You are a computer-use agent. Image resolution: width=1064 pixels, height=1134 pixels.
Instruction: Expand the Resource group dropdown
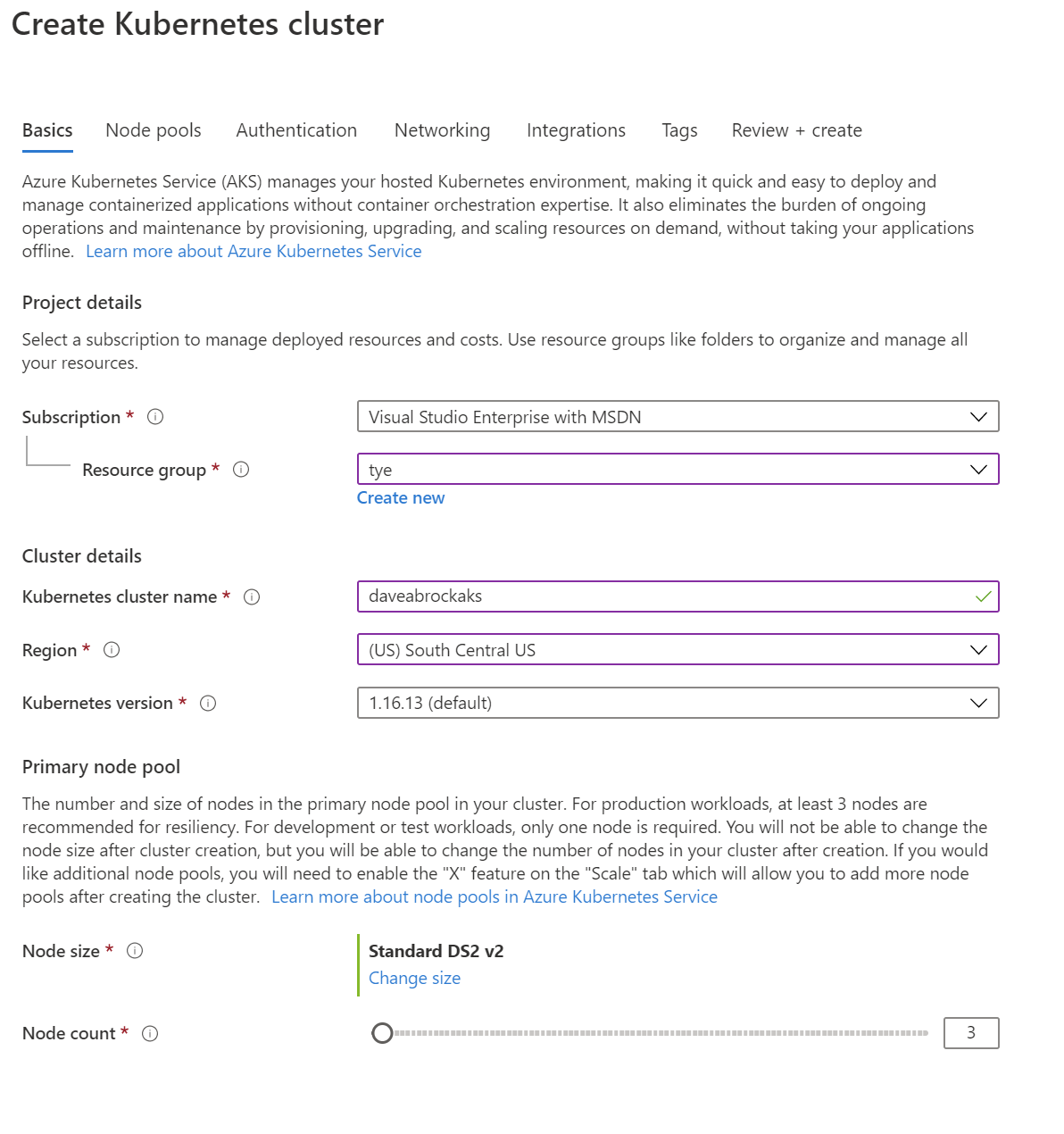[x=980, y=469]
